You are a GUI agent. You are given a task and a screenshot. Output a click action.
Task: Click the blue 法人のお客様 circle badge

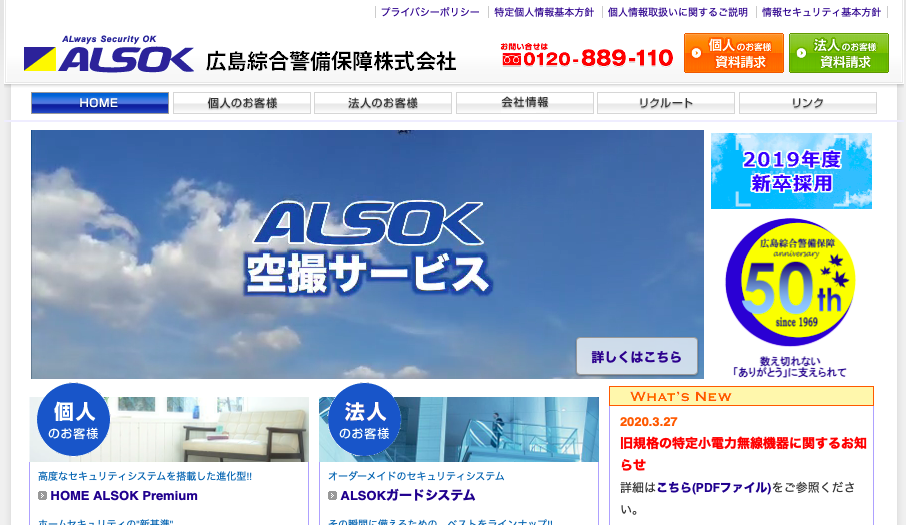[365, 419]
